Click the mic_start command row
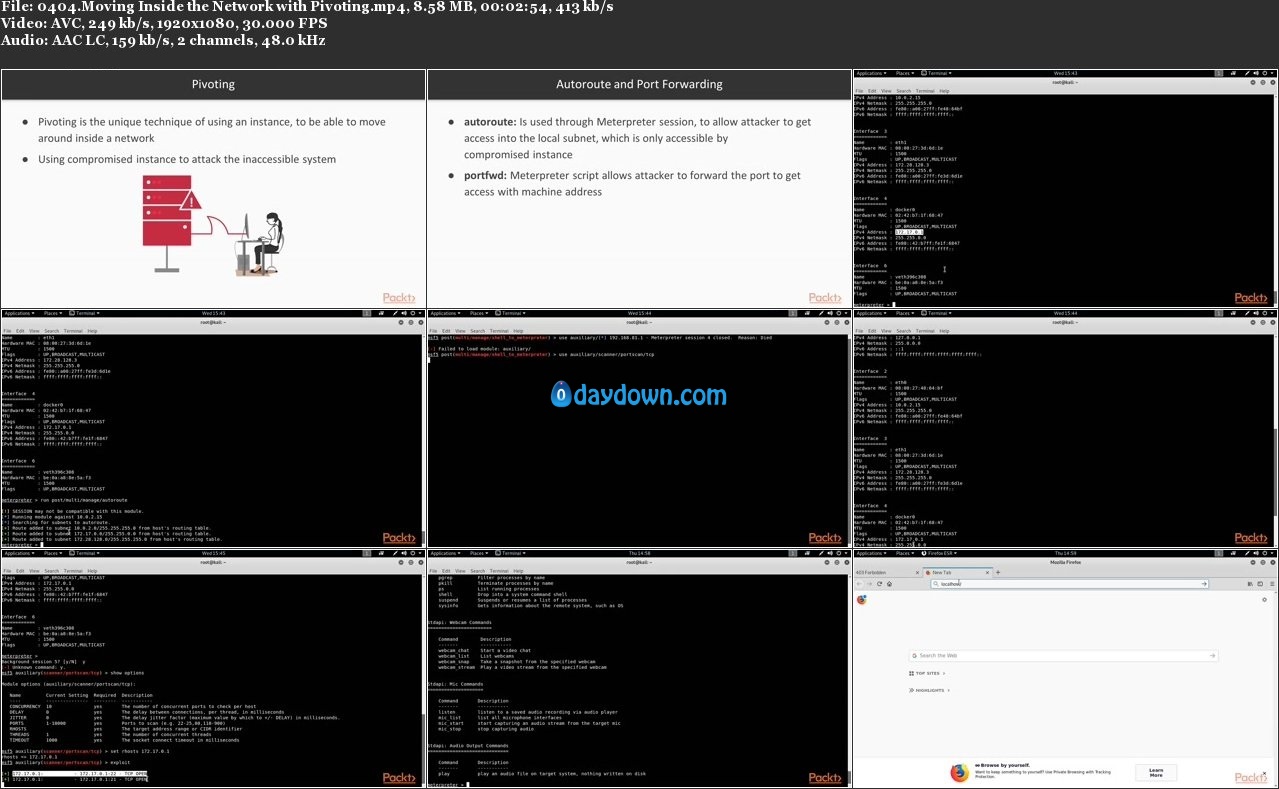Image resolution: width=1279 pixels, height=789 pixels. (x=529, y=723)
